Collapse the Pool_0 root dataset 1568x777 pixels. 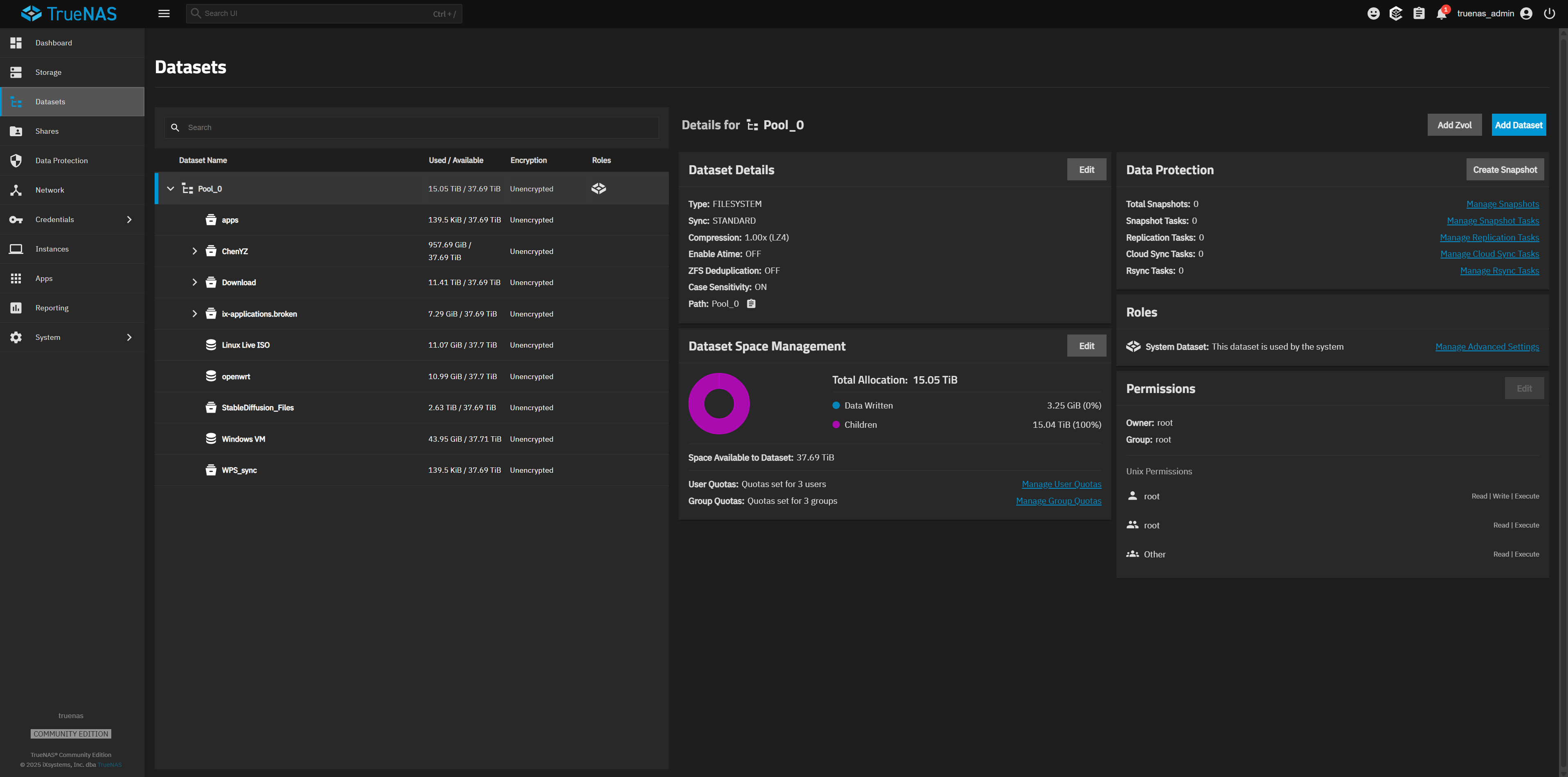[171, 189]
